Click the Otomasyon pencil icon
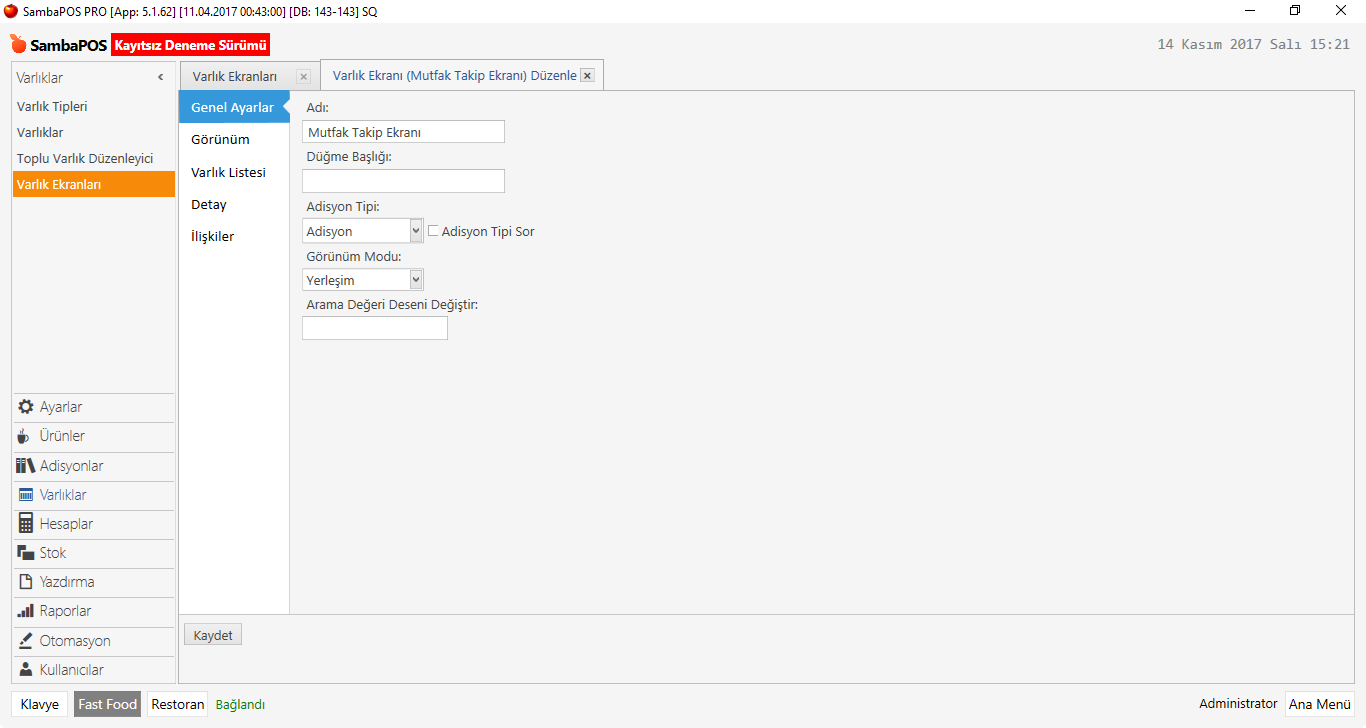The width and height of the screenshot is (1366, 728). [x=26, y=641]
